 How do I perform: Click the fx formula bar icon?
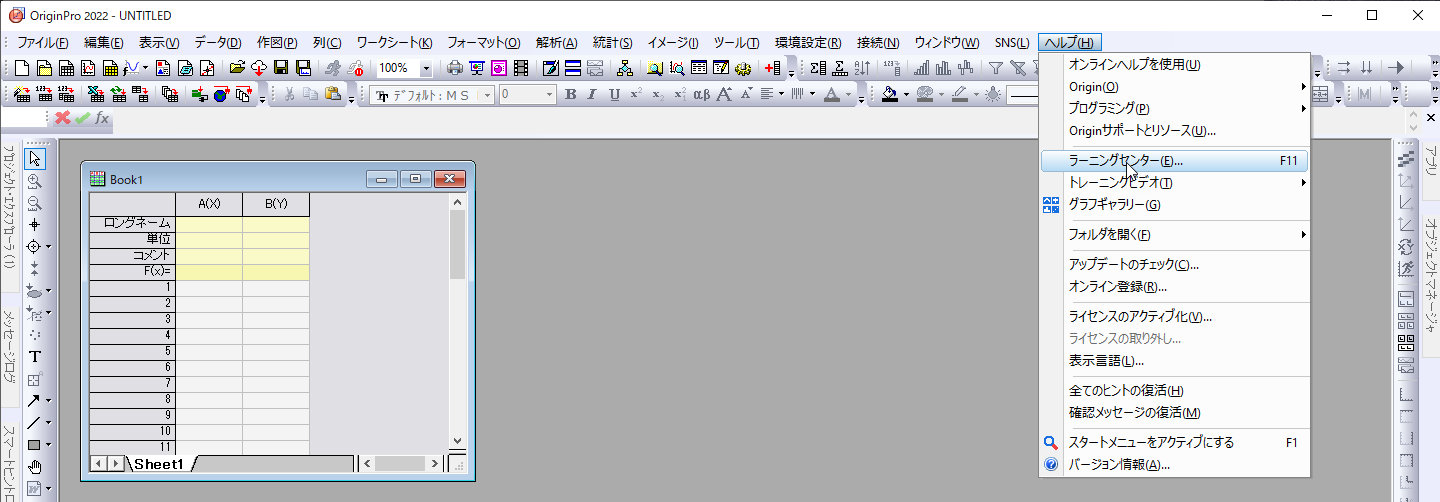(101, 118)
